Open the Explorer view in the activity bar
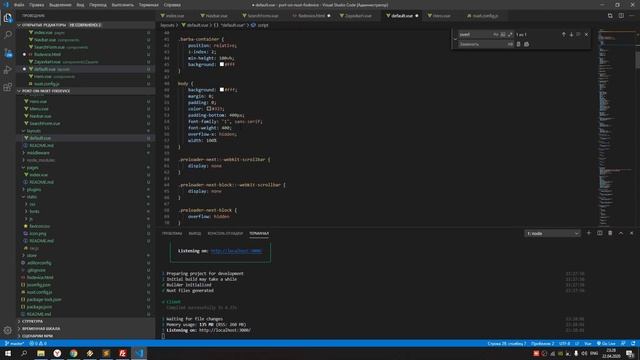Screen dimensions: 640x360 8,18
